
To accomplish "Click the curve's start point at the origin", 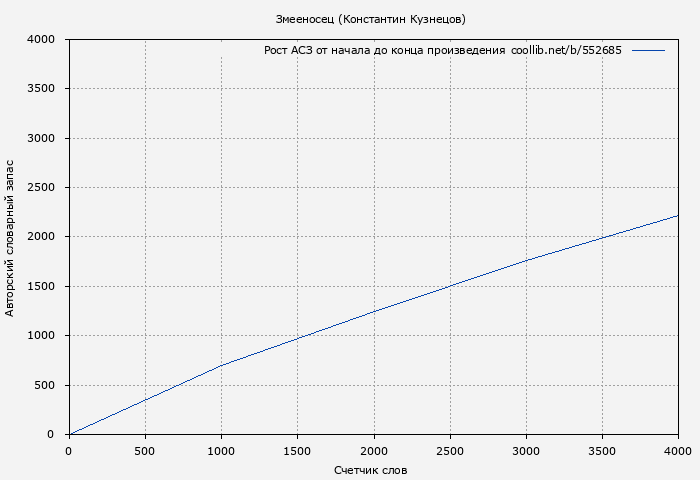I will click(69, 434).
